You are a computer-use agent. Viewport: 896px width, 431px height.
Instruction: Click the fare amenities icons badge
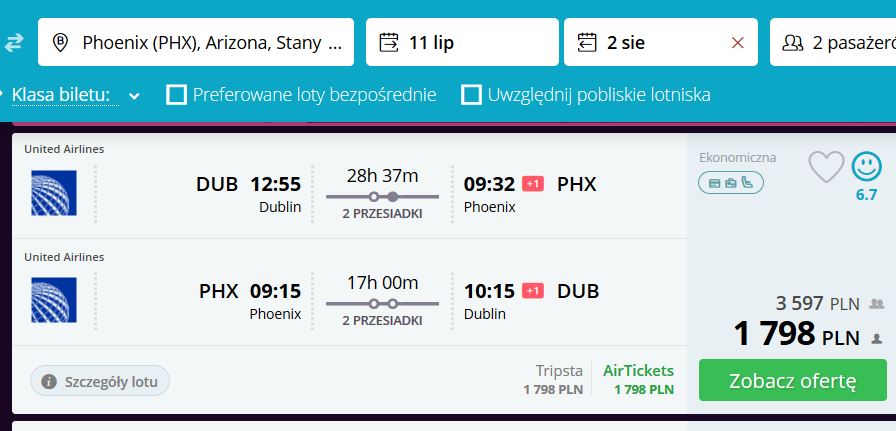click(x=731, y=183)
